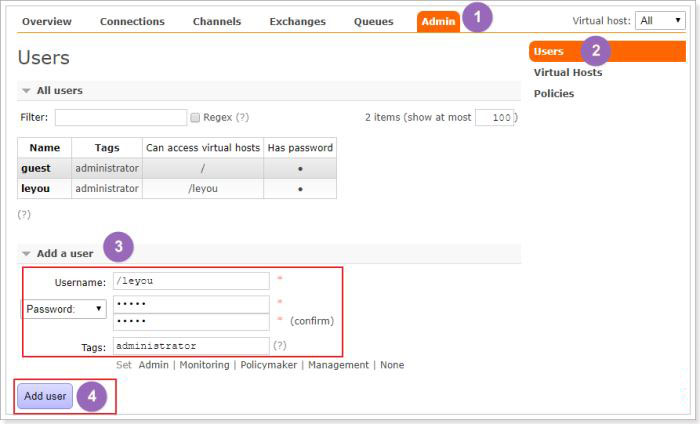The width and height of the screenshot is (700, 424).
Task: Click the Regex help question mark
Action: [x=242, y=117]
